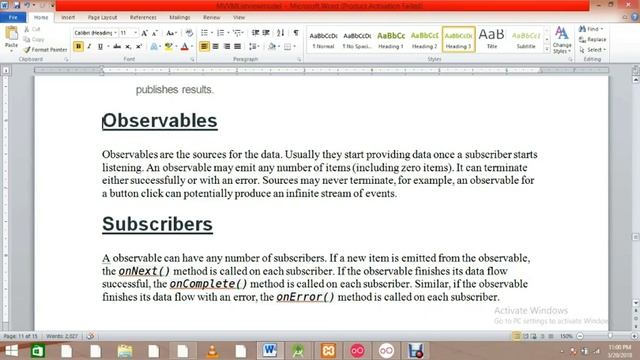
Task: Apply superscript formatting
Action: point(139,47)
